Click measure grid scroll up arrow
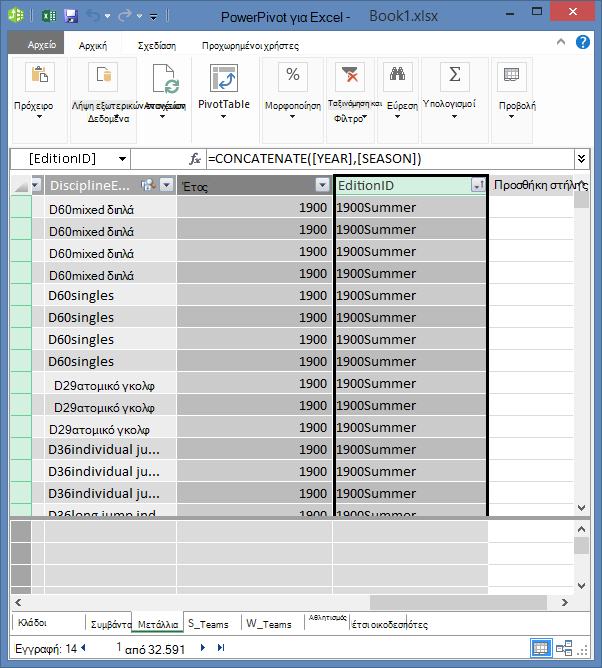 pyautogui.click(x=582, y=529)
